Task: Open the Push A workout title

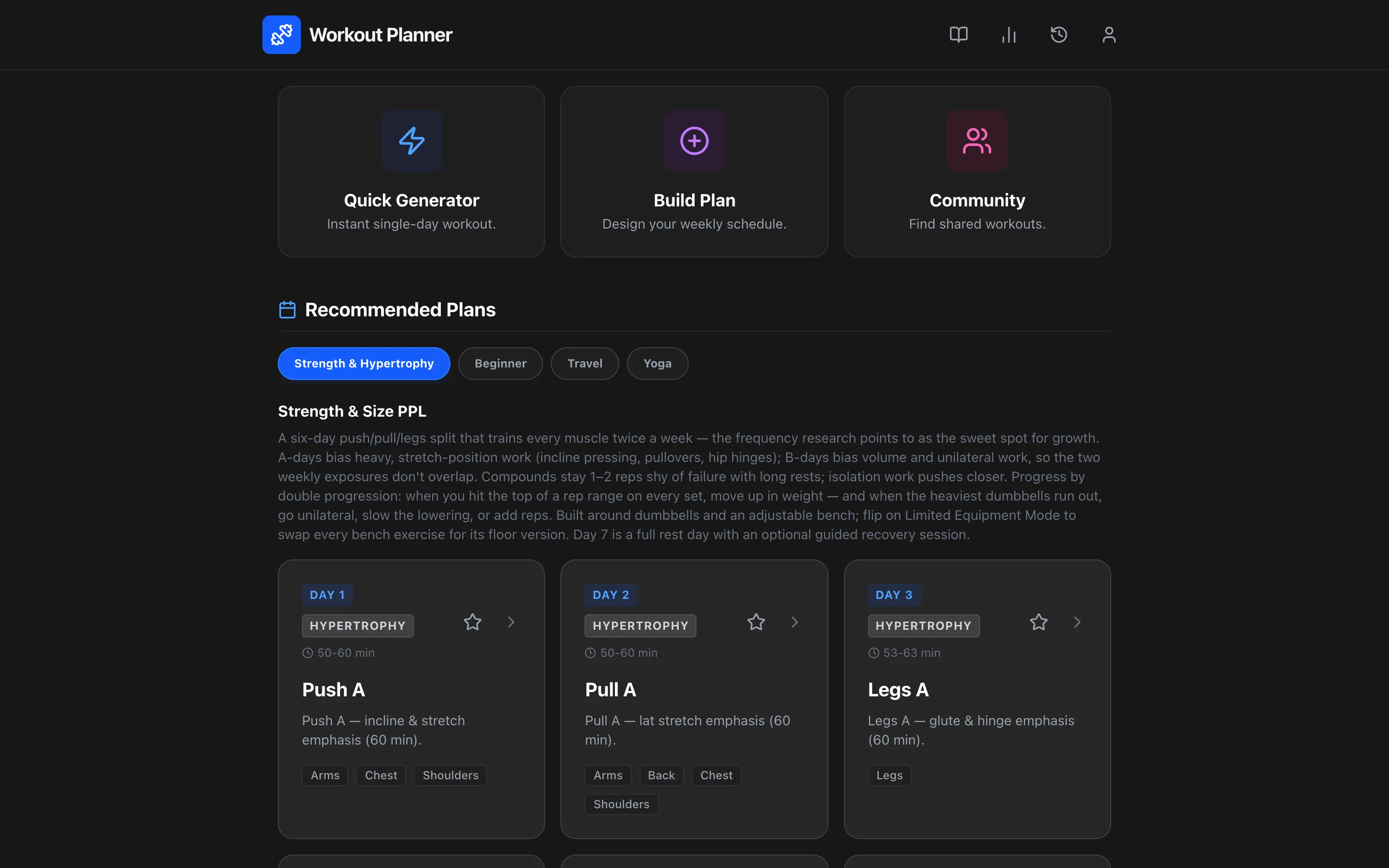Action: (333, 690)
